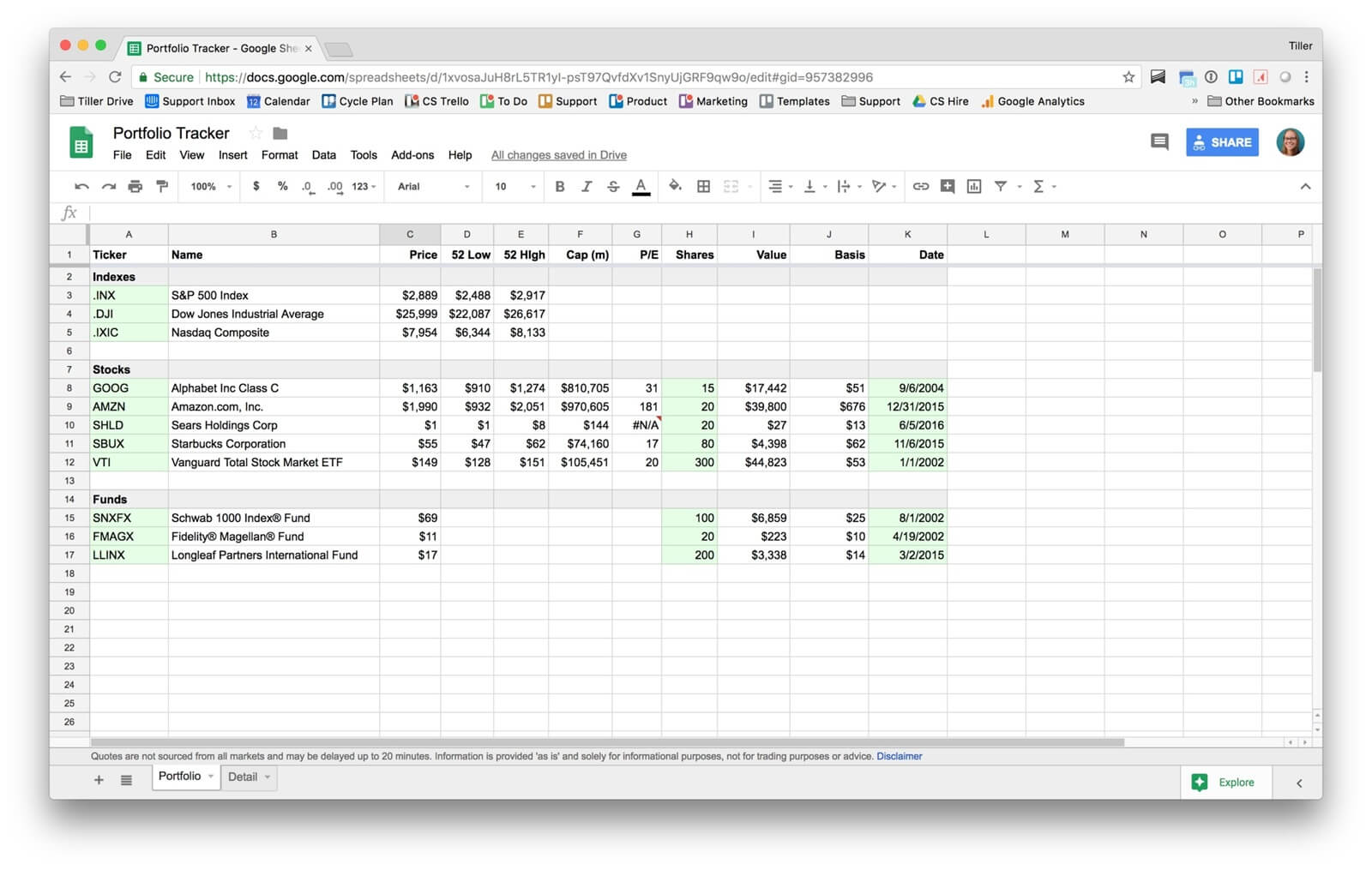Select column C header
This screenshot has width=1372, height=870.
(x=410, y=234)
